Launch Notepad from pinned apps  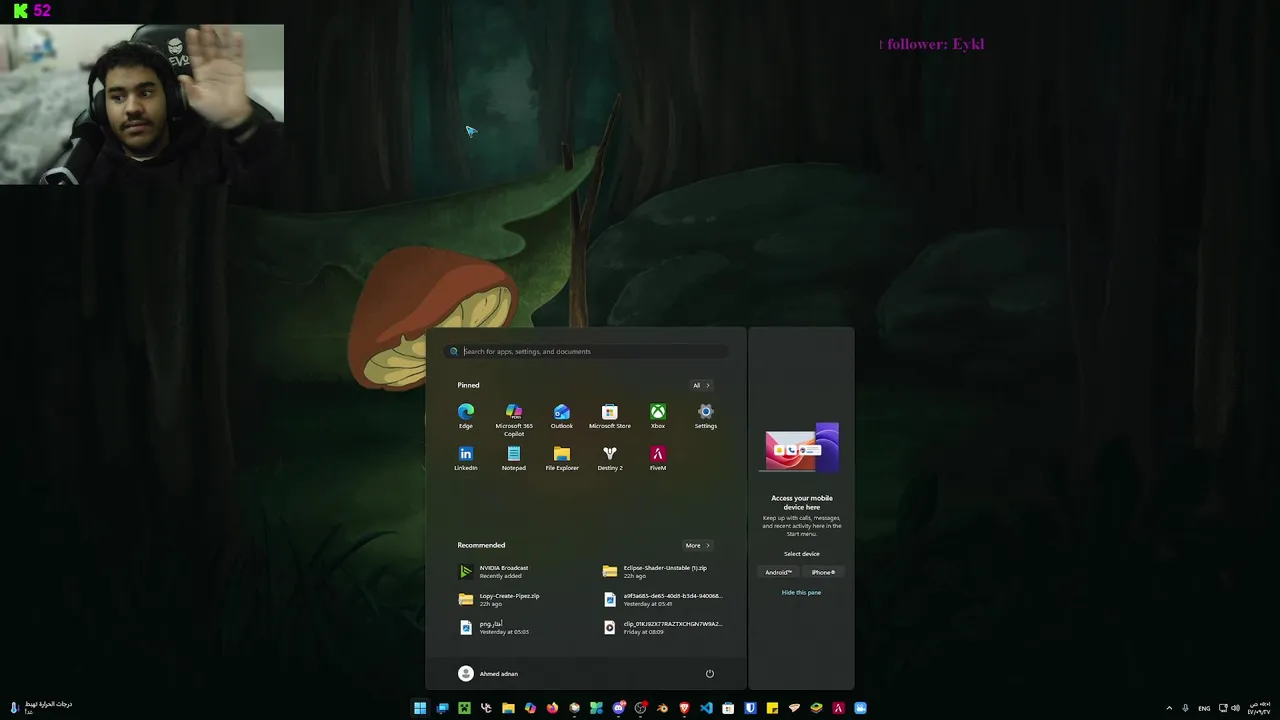[514, 458]
